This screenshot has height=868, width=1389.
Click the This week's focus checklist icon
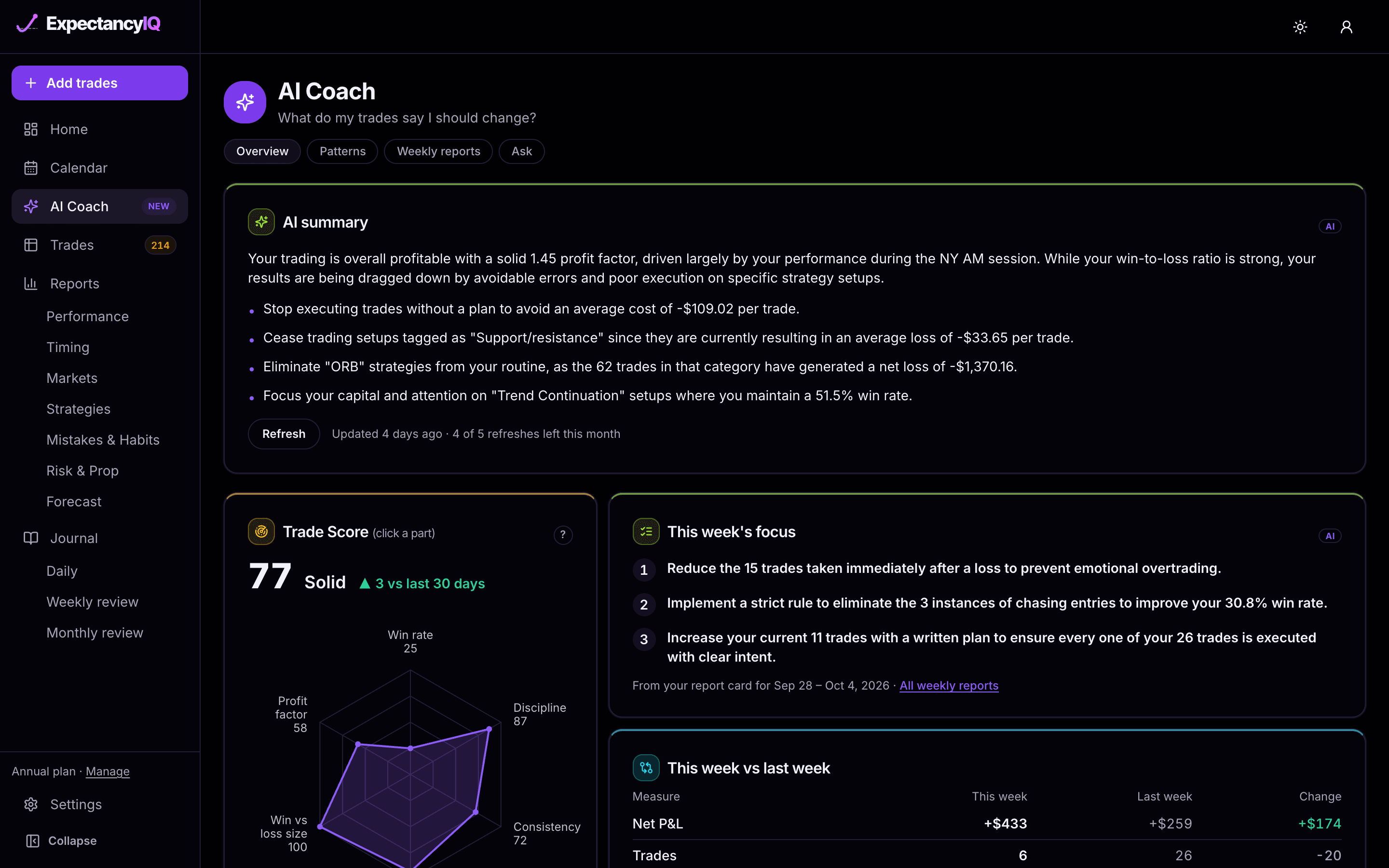click(646, 531)
